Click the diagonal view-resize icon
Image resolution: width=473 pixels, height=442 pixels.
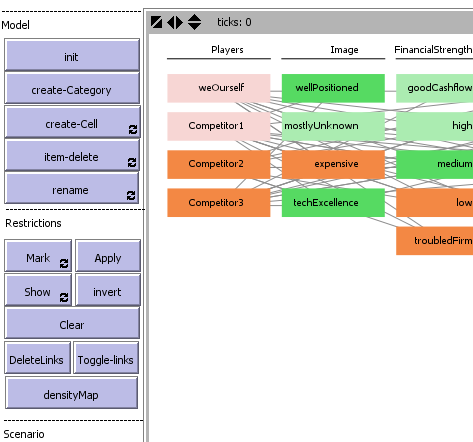156,22
